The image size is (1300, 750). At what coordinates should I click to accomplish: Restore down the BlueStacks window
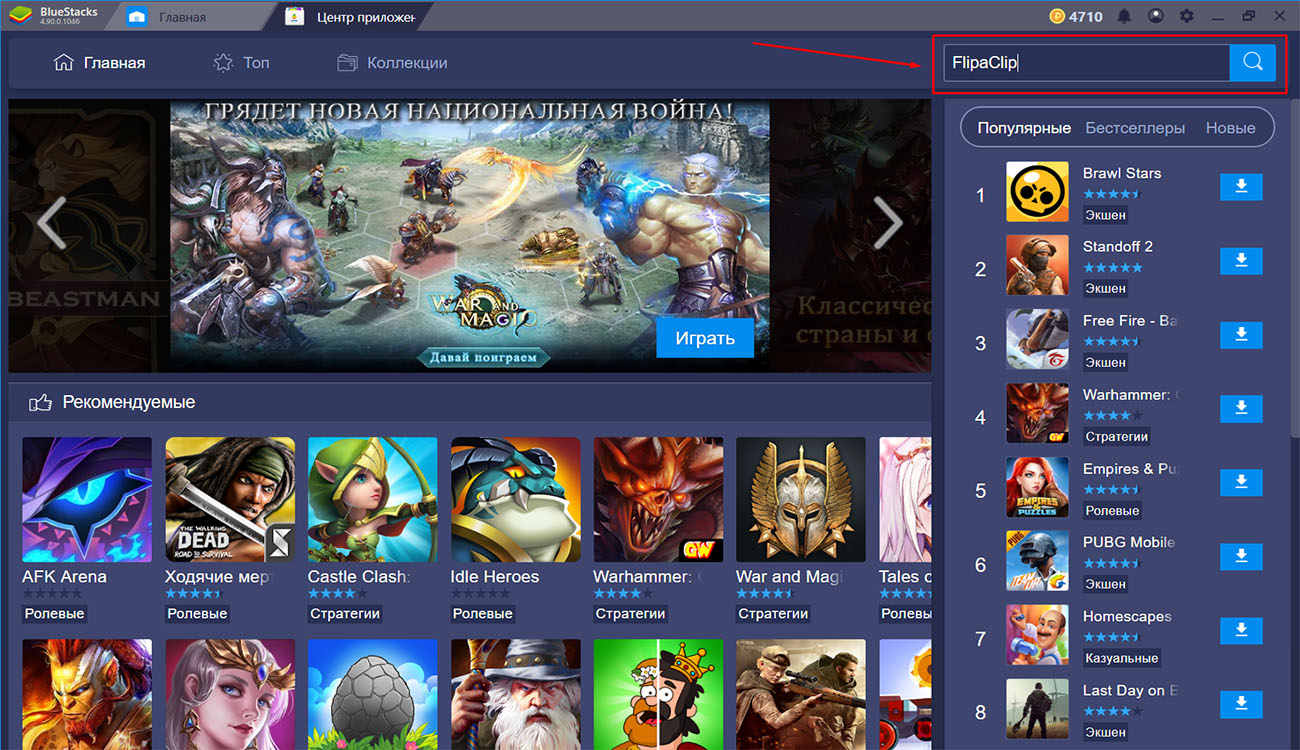(1248, 16)
